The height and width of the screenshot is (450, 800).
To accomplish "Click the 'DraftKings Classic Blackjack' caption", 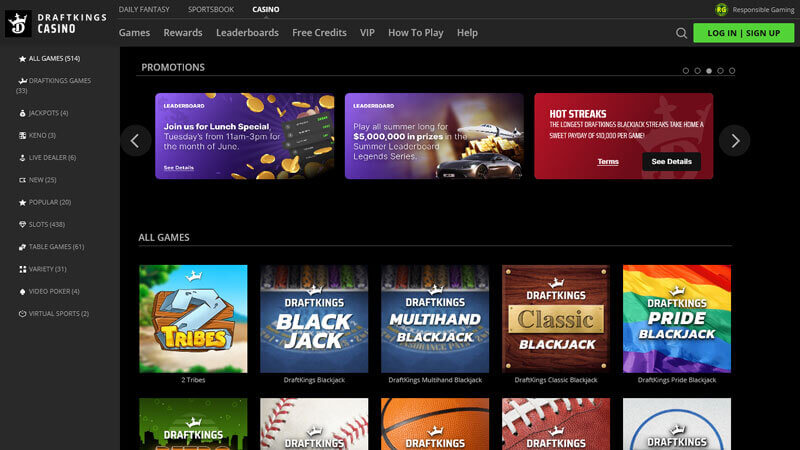I will click(556, 380).
